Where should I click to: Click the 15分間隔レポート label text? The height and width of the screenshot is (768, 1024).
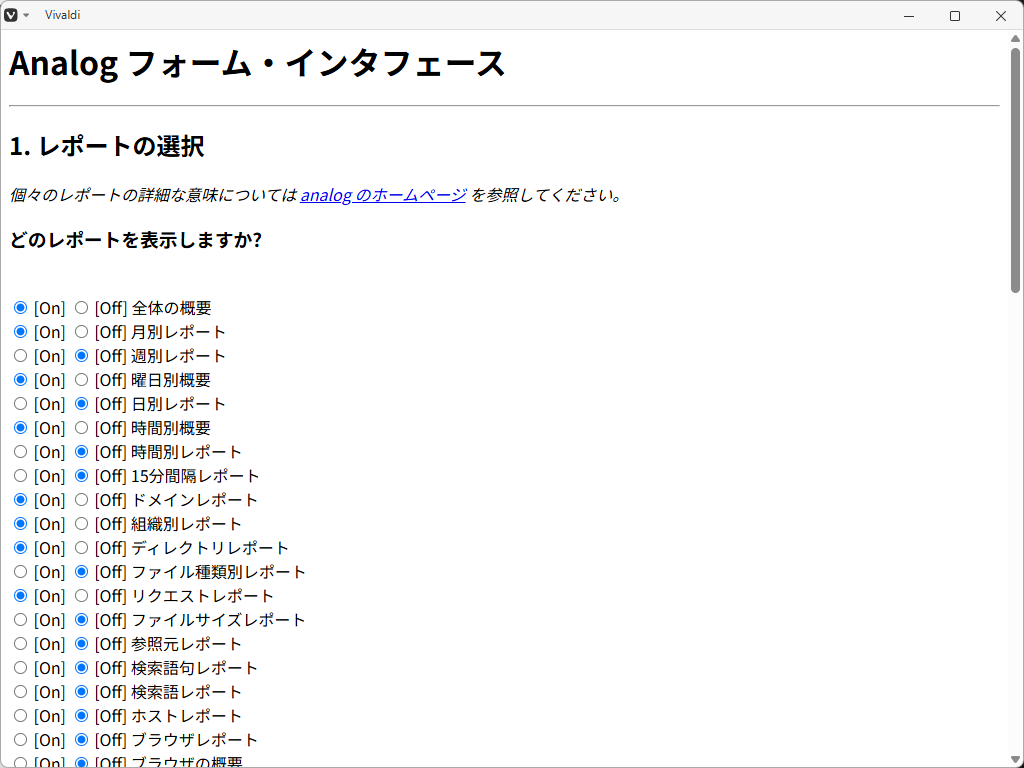pos(195,476)
